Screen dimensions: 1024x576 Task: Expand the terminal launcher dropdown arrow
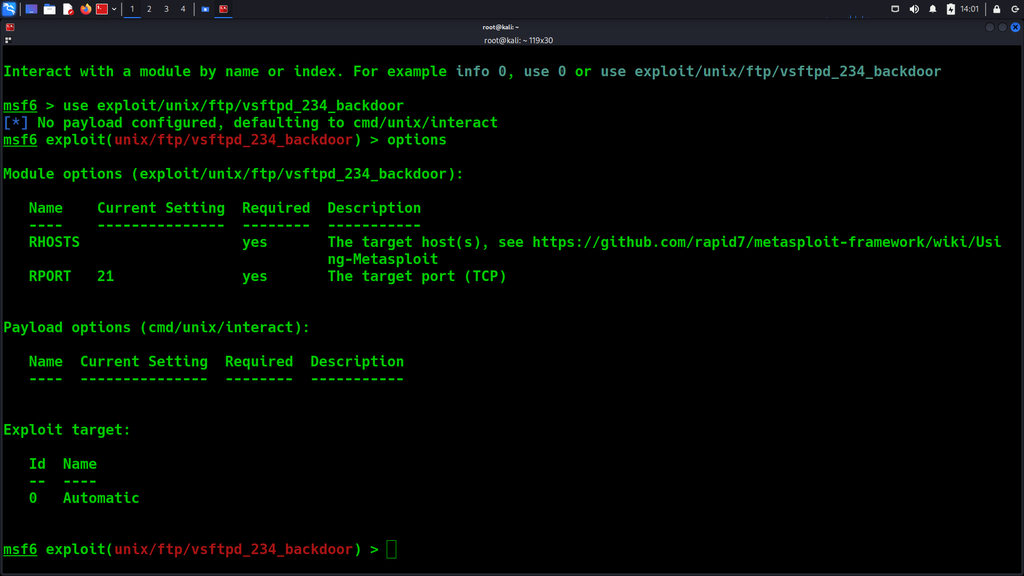(x=114, y=9)
